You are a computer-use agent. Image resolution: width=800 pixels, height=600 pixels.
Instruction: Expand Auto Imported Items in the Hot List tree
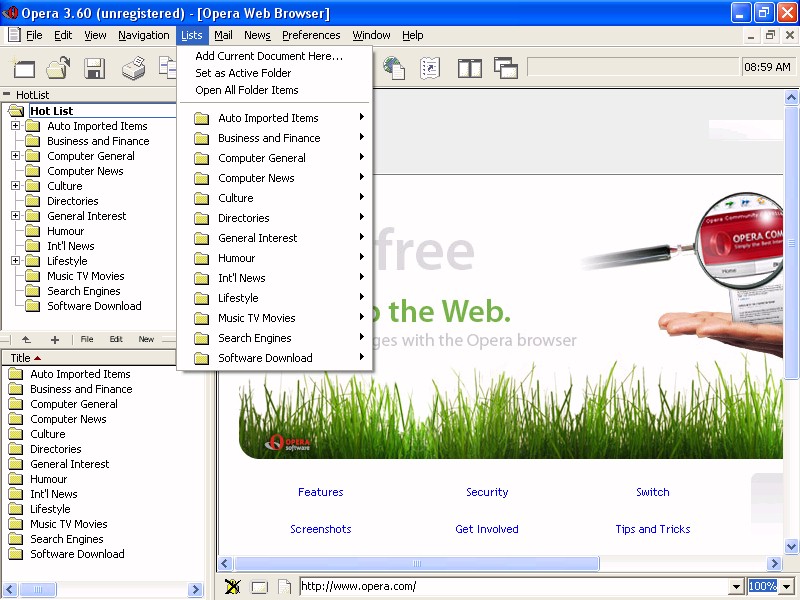[16, 126]
